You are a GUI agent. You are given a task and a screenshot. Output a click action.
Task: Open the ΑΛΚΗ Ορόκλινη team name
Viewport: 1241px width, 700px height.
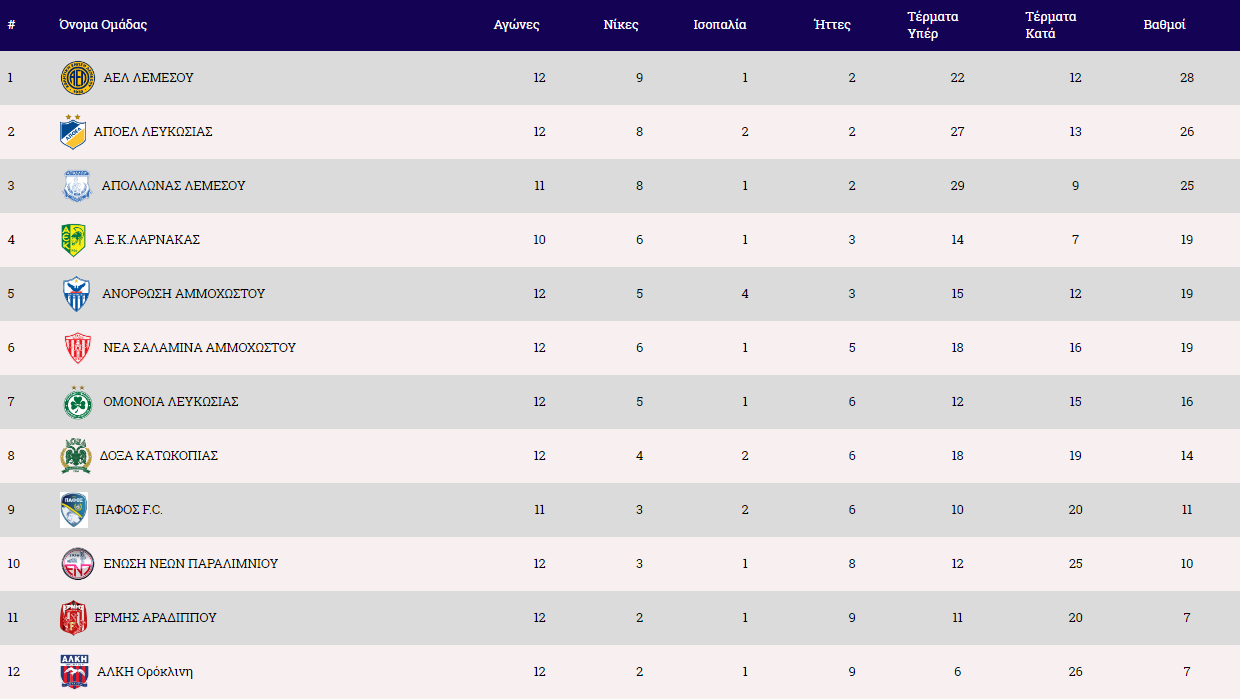[145, 672]
